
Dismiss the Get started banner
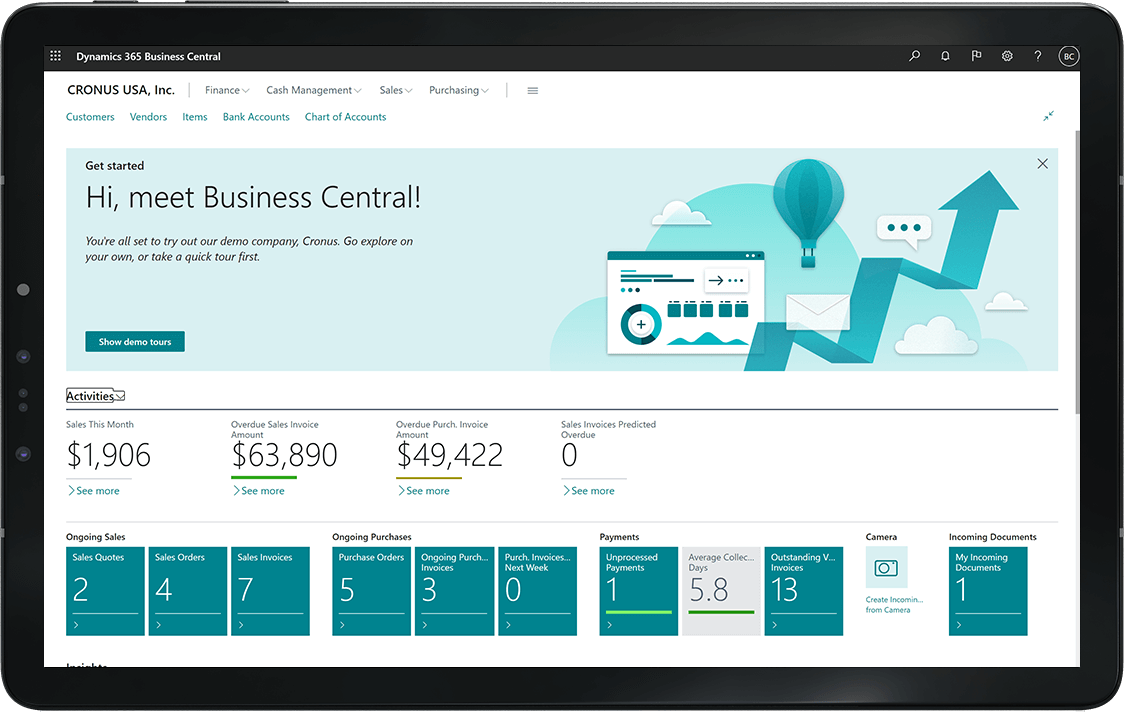(x=1043, y=164)
